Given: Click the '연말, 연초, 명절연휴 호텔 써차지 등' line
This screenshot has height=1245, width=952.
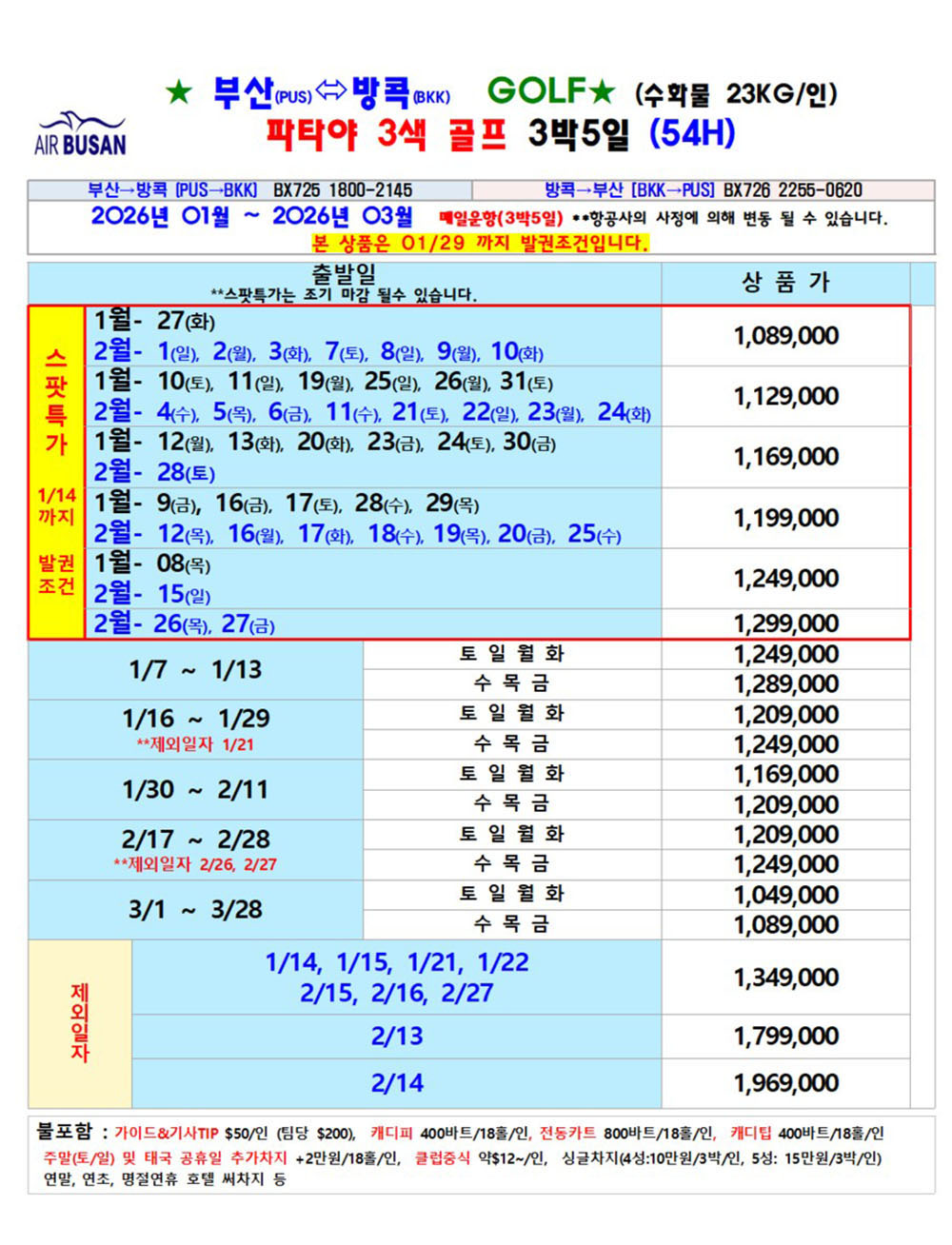Looking at the screenshot, I should pos(165,1179).
